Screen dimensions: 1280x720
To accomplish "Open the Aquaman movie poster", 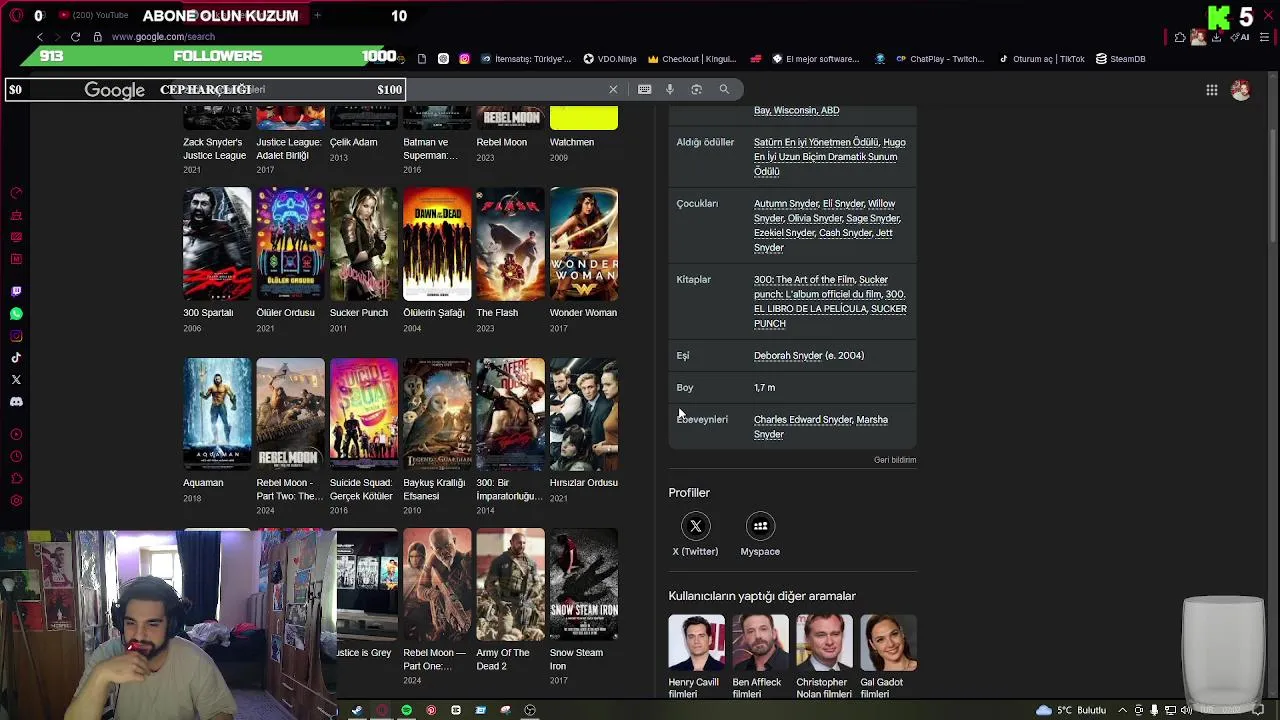I will click(x=217, y=414).
